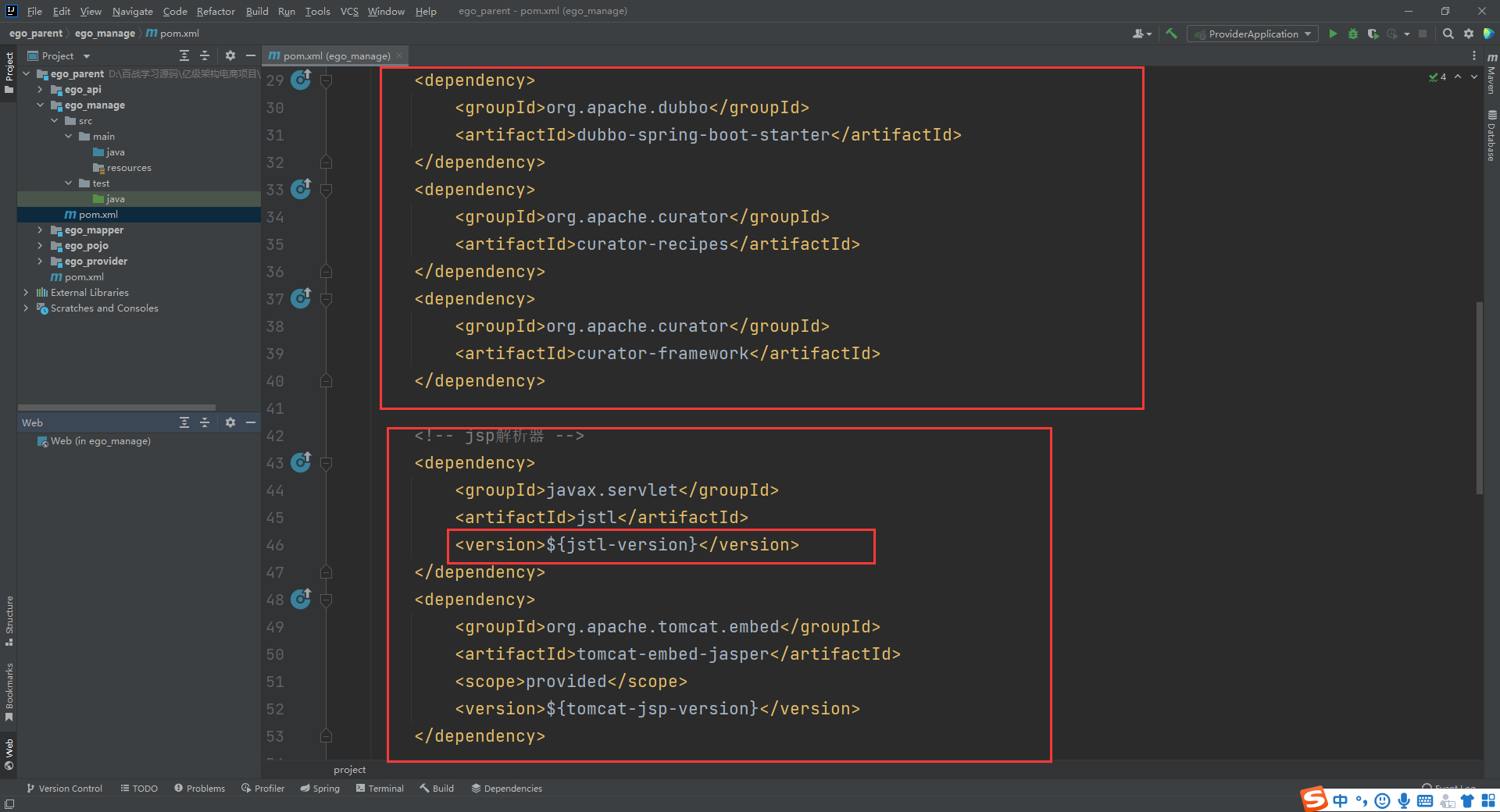1500x812 pixels.
Task: Jump to next highlighted problem arrow
Action: (x=1474, y=77)
